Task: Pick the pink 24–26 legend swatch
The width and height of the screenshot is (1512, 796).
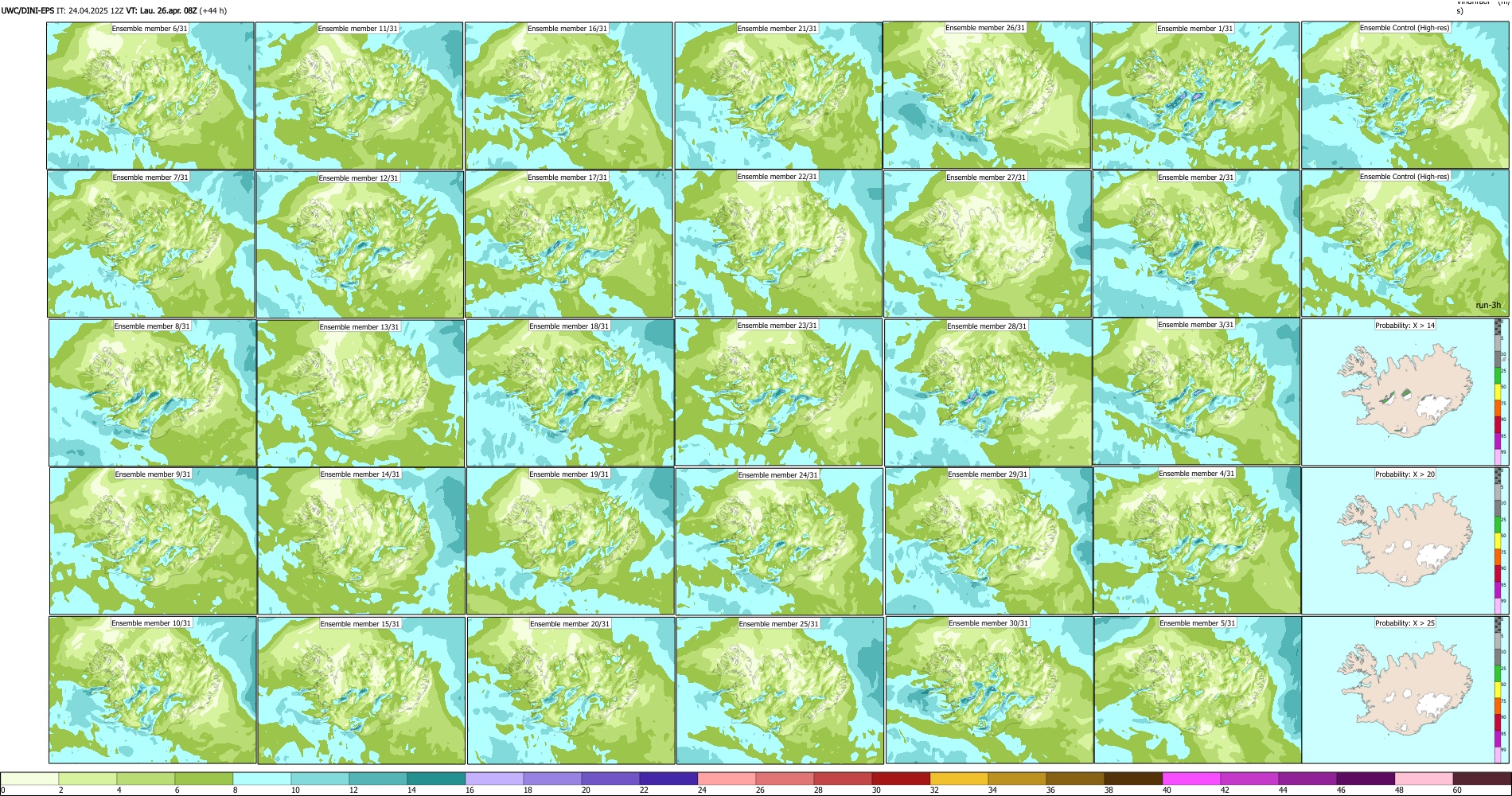Action: click(727, 778)
